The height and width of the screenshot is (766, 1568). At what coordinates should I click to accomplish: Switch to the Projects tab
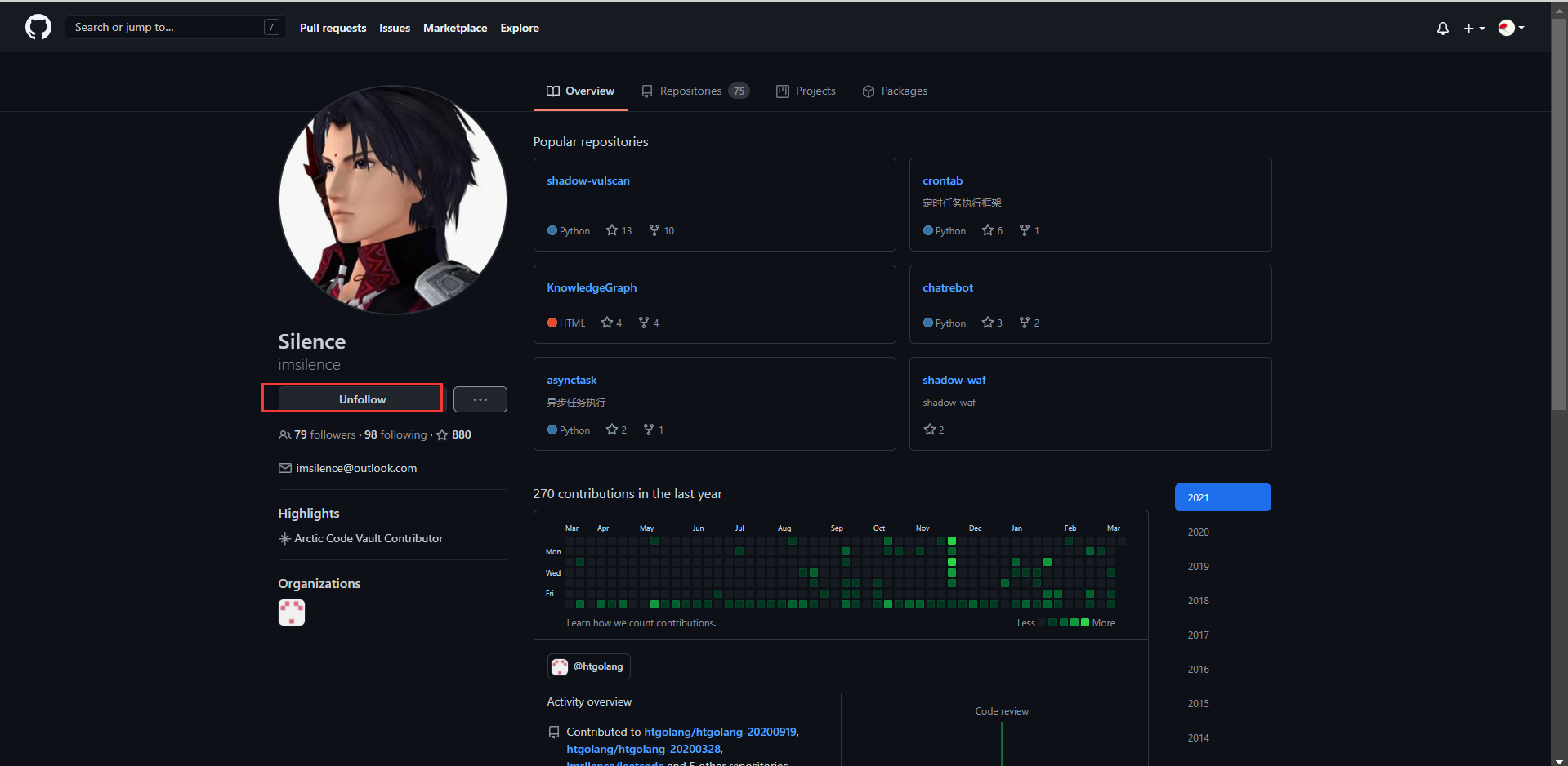pos(806,91)
